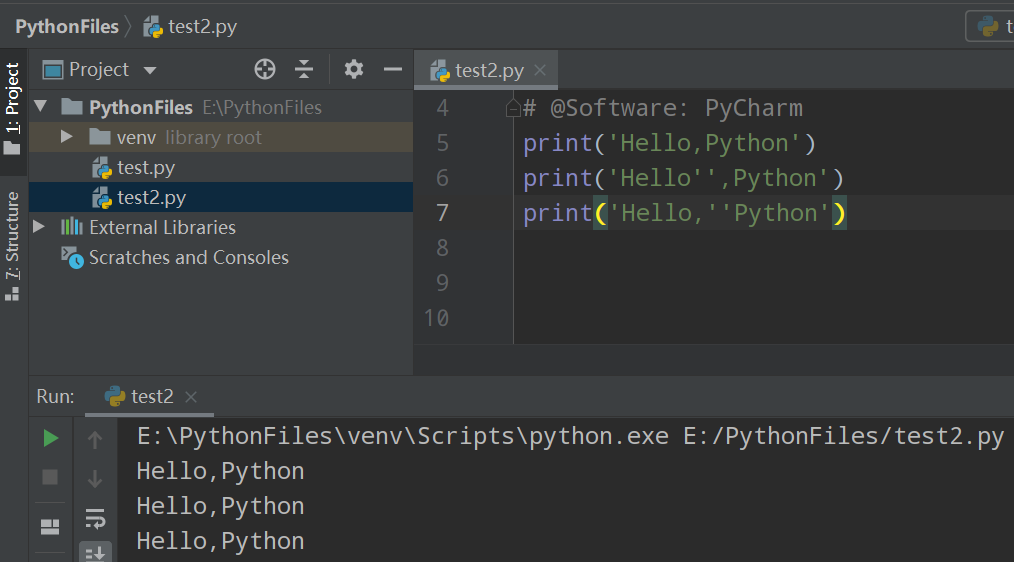Place cursor in print on line 6
Screen dimensions: 1014x562
click(557, 178)
